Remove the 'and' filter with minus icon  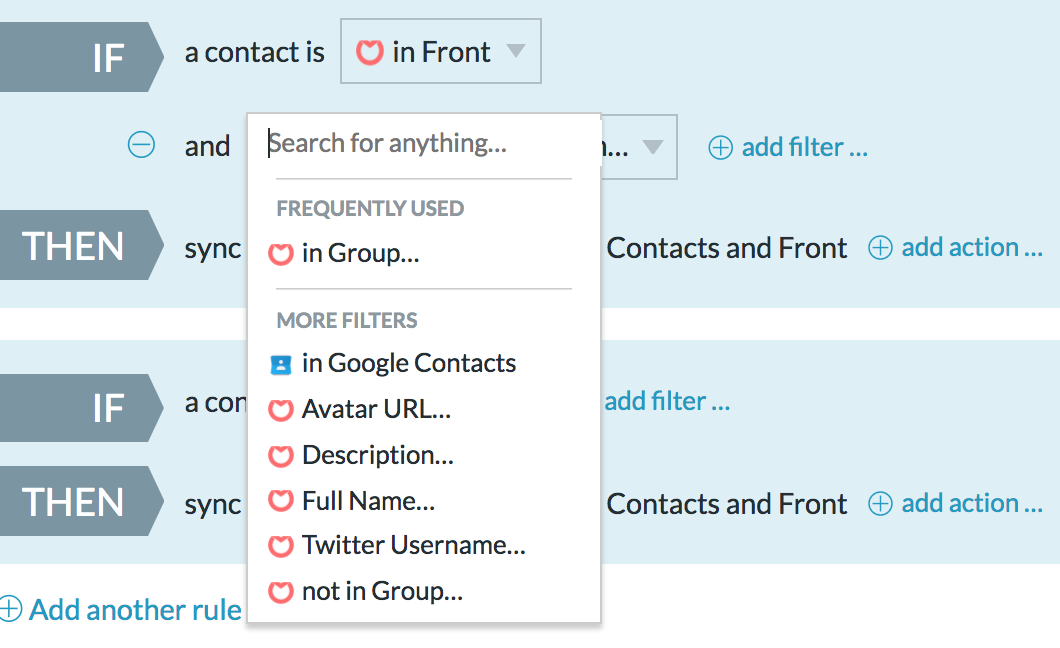141,145
